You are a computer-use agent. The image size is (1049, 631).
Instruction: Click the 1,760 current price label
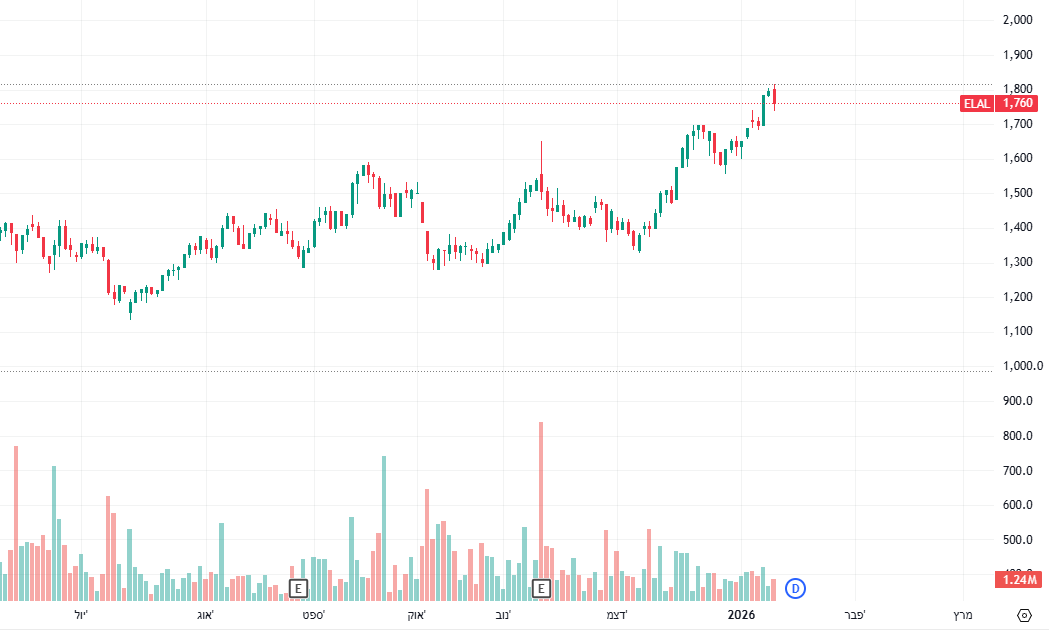click(1018, 103)
